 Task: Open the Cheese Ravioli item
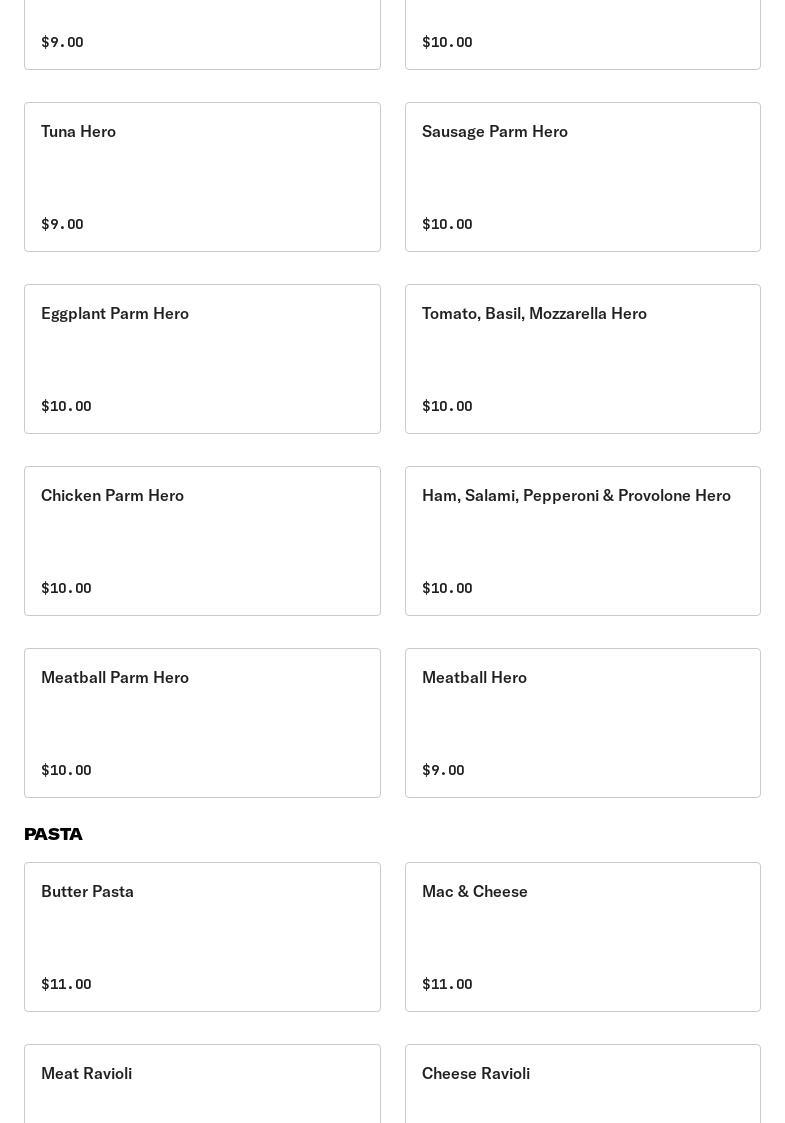click(582, 1085)
